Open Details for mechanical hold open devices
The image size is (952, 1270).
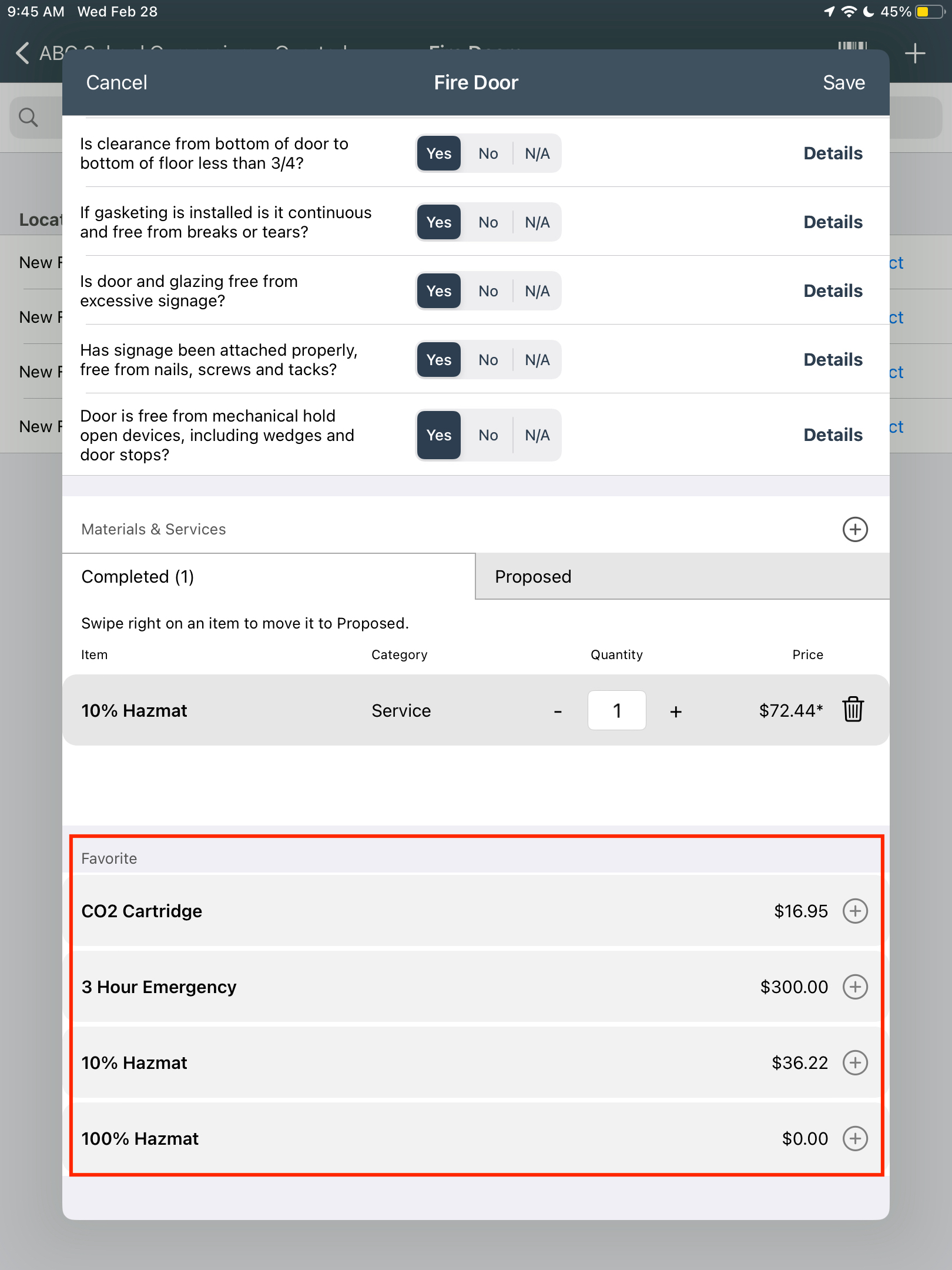point(833,435)
